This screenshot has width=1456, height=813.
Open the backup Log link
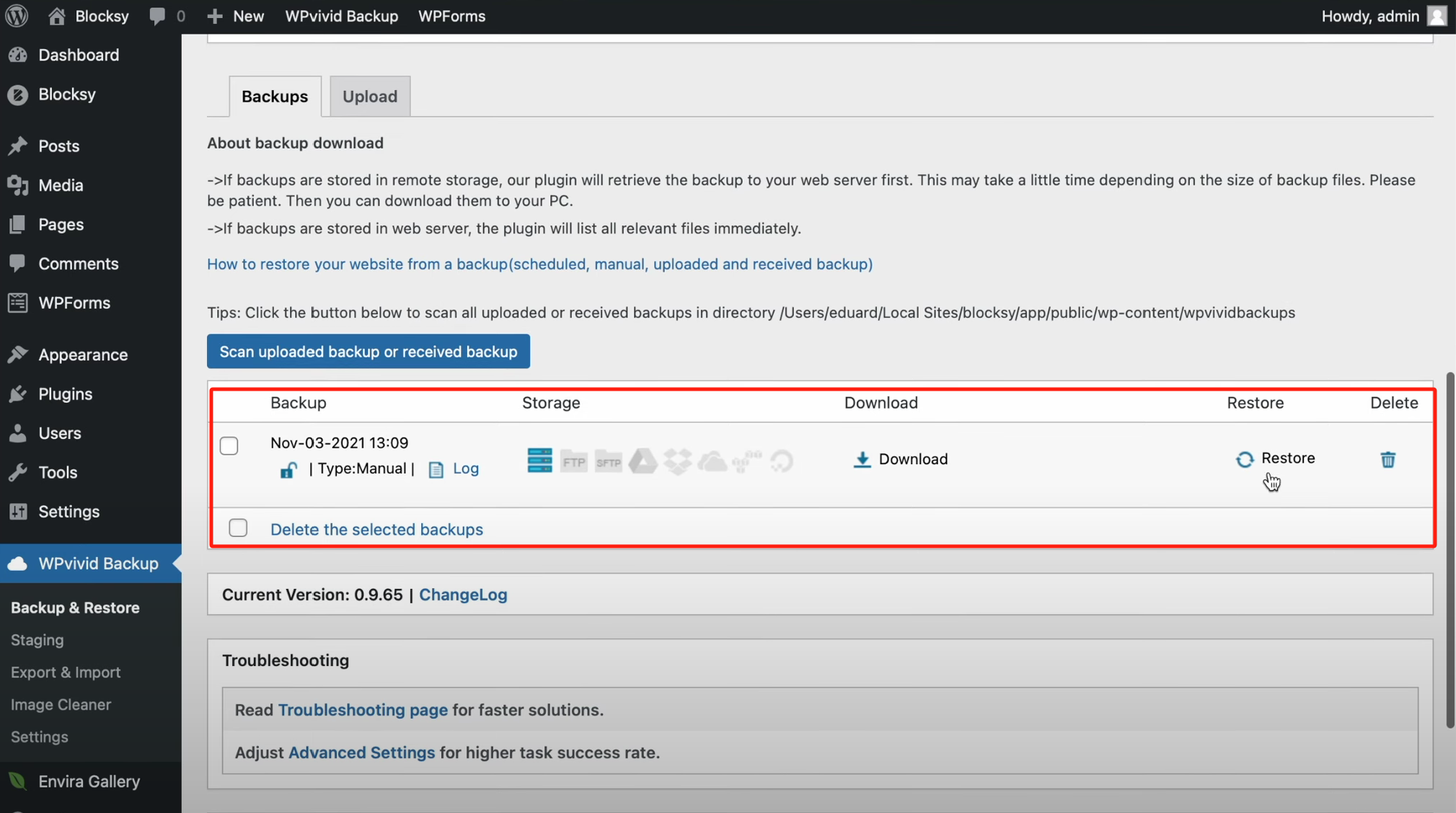pos(465,468)
